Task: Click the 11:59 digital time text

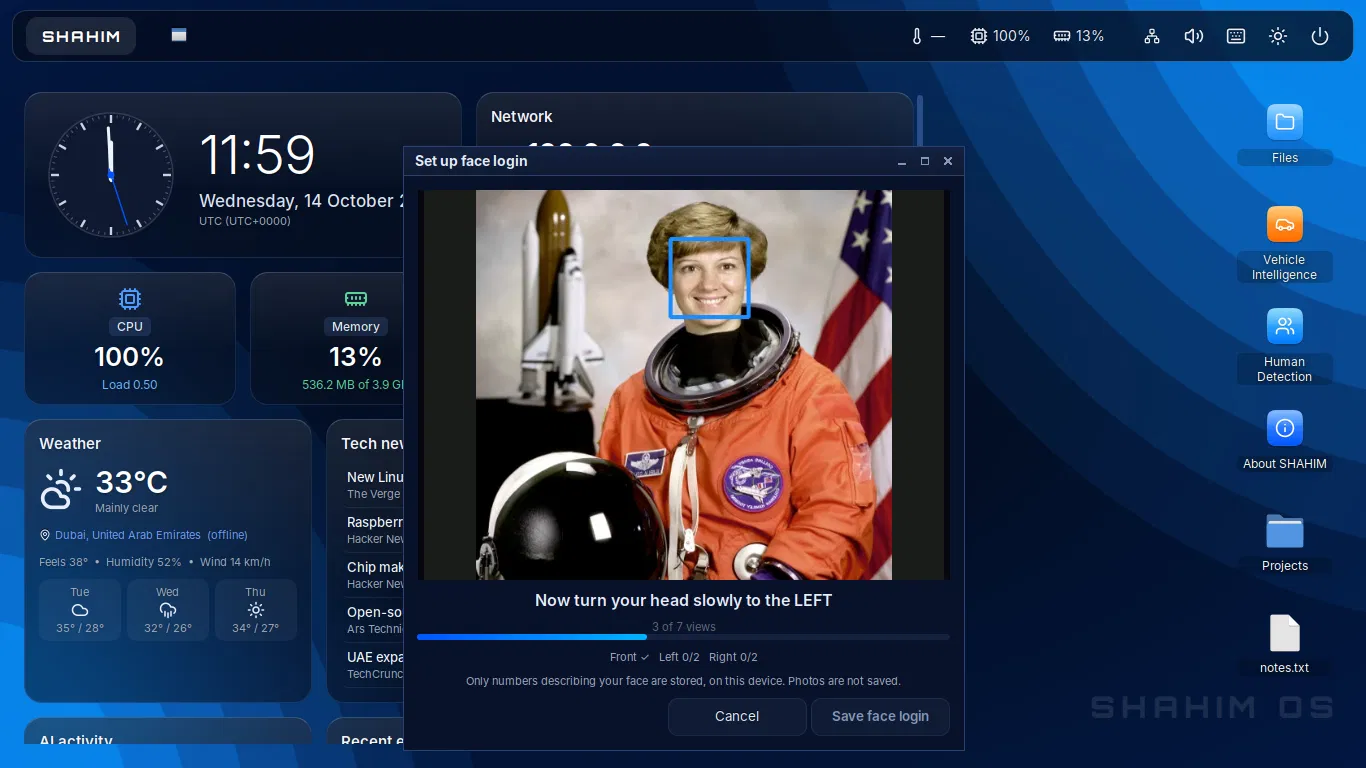Action: [257, 155]
